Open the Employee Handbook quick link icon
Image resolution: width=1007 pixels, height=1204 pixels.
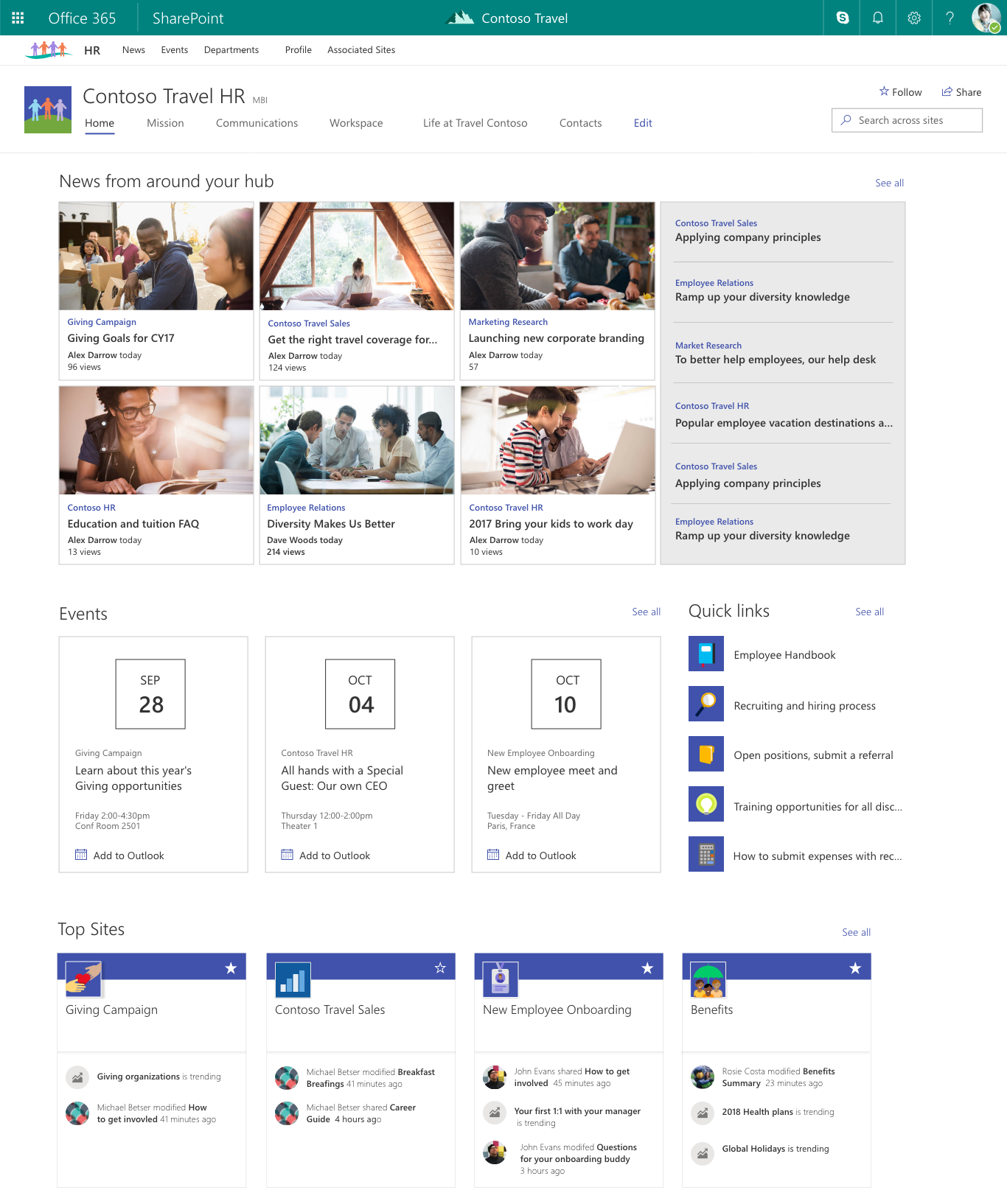tap(706, 654)
